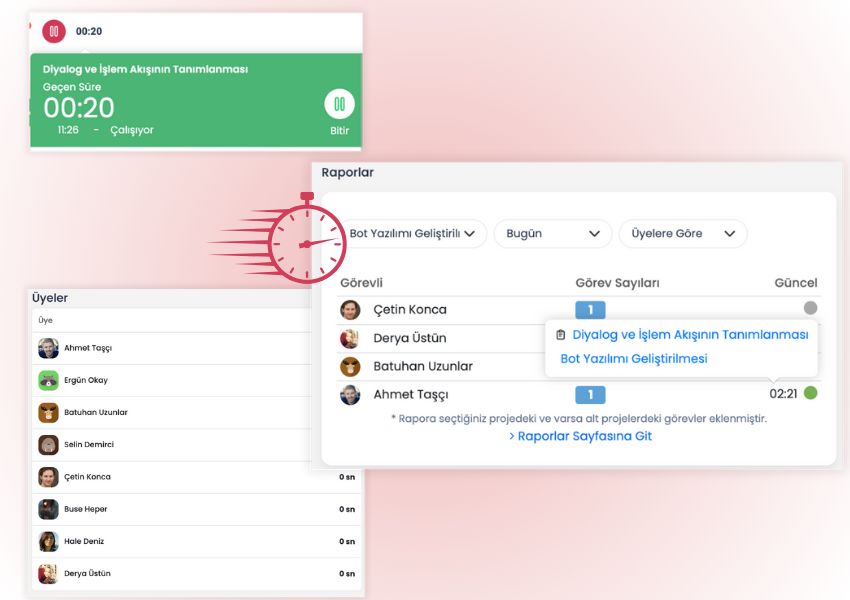Expand the Bugün date dropdown
This screenshot has width=850, height=600.
click(552, 234)
